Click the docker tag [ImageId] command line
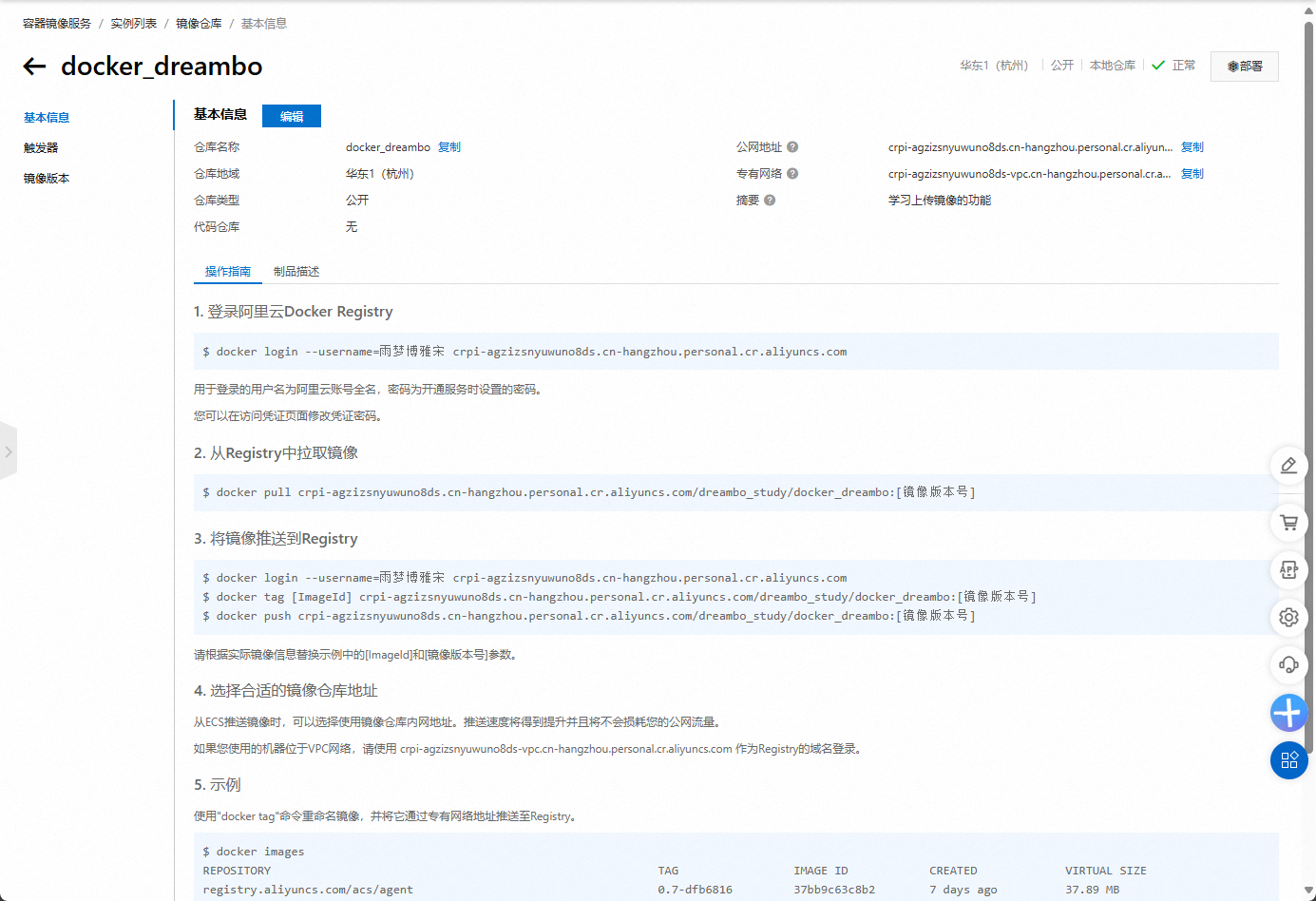 tap(620, 597)
